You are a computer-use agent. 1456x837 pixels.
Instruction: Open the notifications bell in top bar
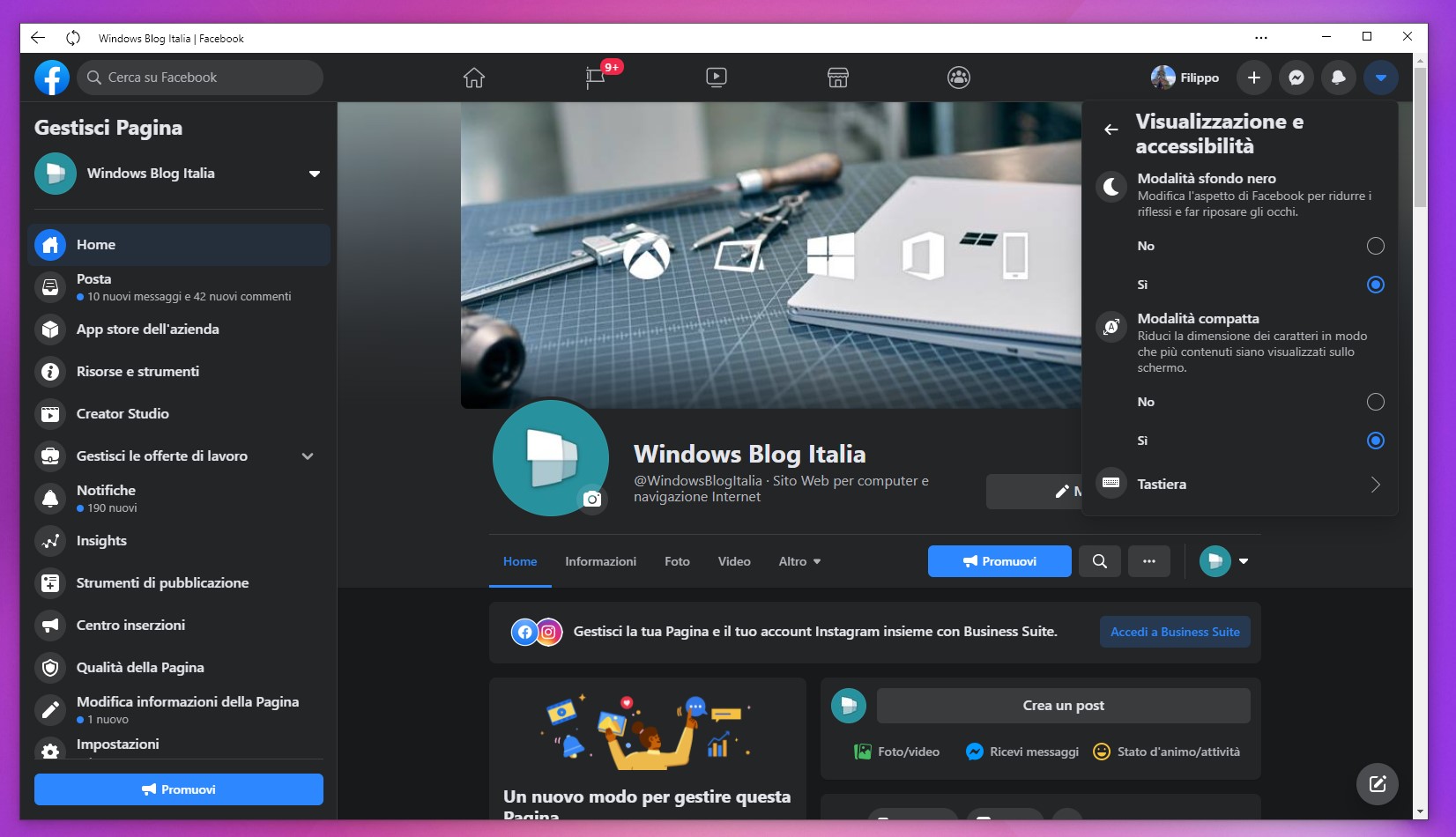[1338, 78]
